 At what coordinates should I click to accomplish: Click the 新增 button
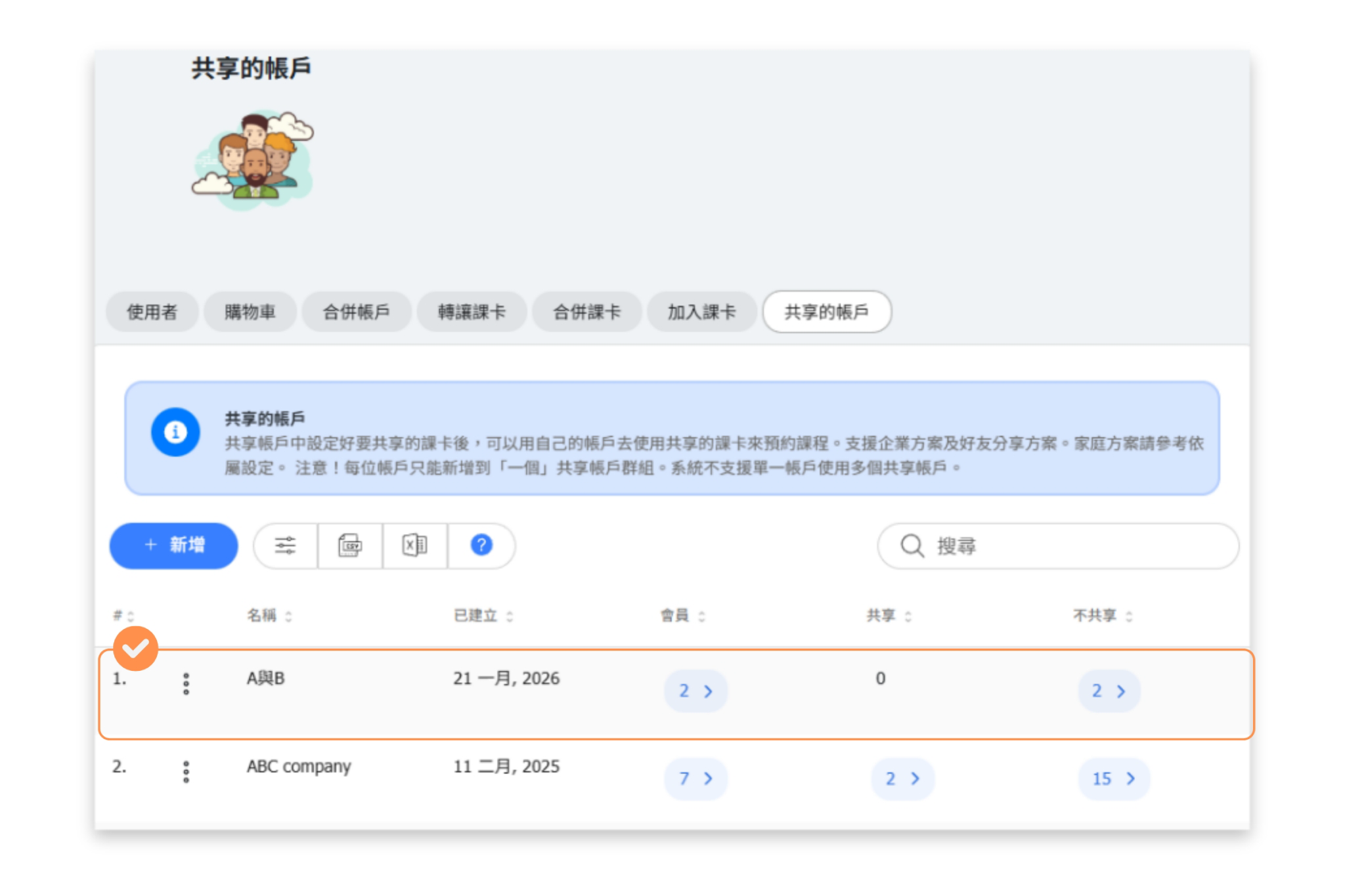[173, 545]
